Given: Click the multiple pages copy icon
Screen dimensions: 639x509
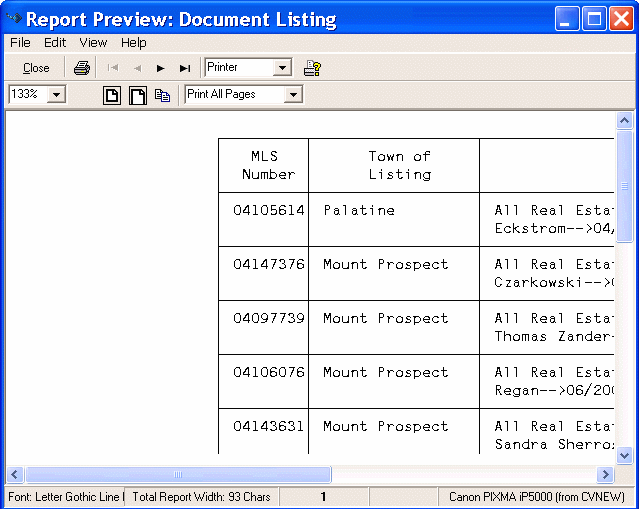Looking at the screenshot, I should coord(162,95).
